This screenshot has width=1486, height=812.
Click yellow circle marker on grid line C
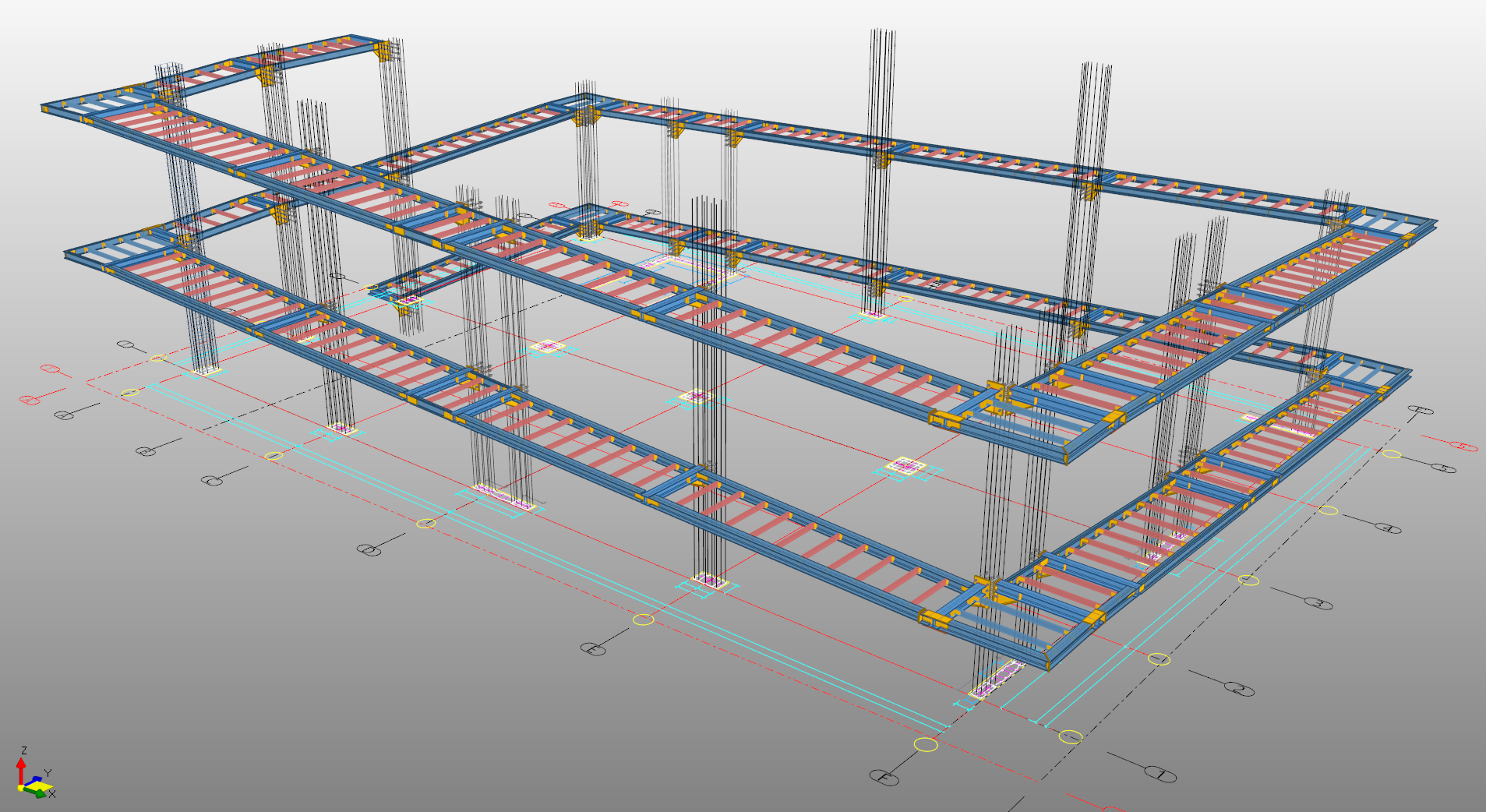click(x=274, y=456)
